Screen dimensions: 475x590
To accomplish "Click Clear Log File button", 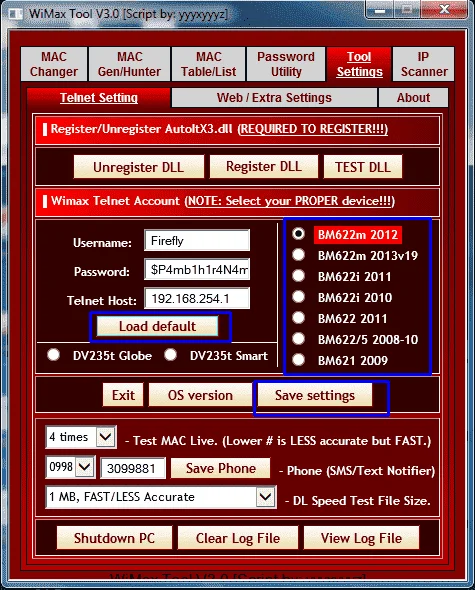I will tap(238, 538).
